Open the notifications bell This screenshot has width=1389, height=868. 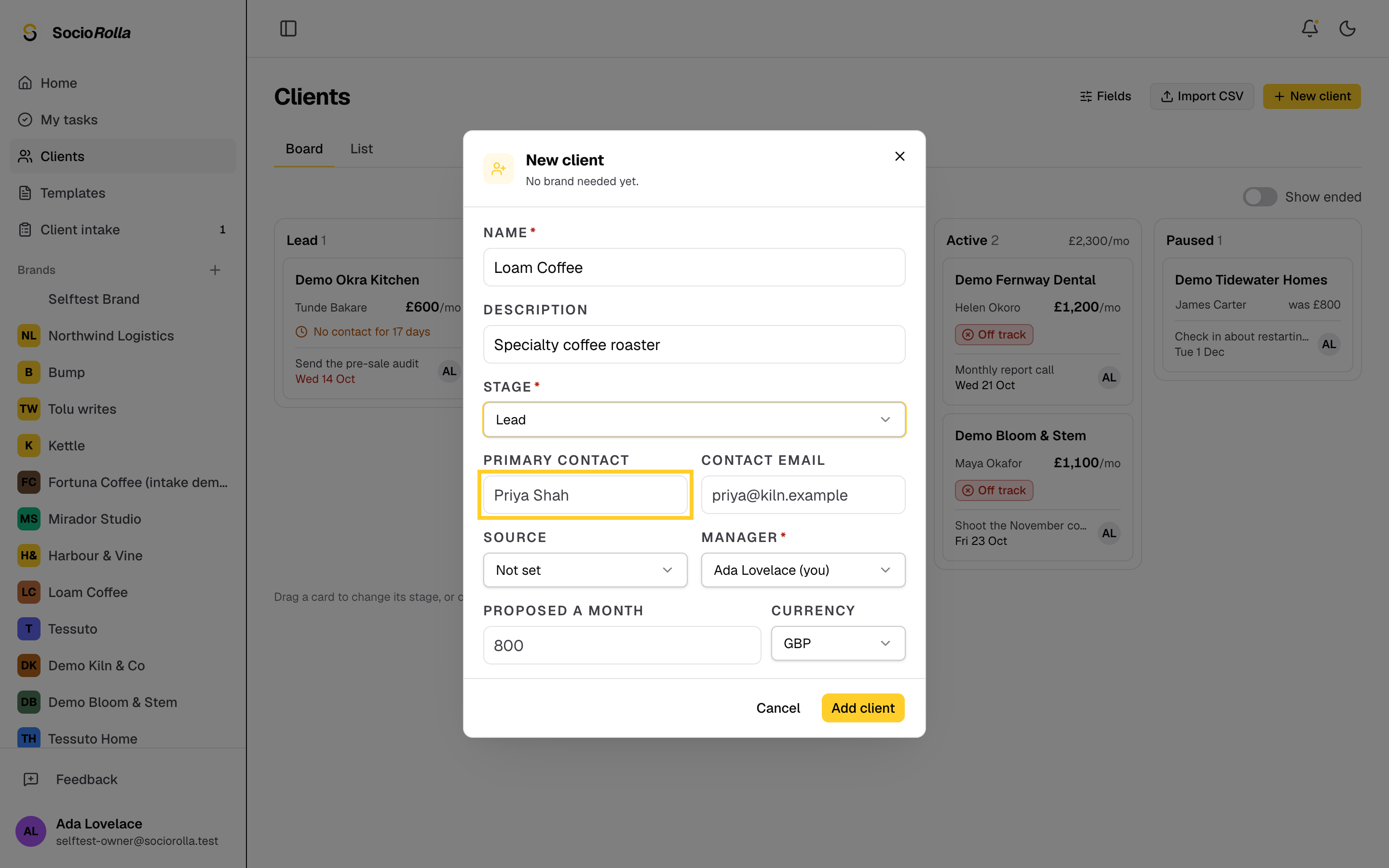point(1309,29)
